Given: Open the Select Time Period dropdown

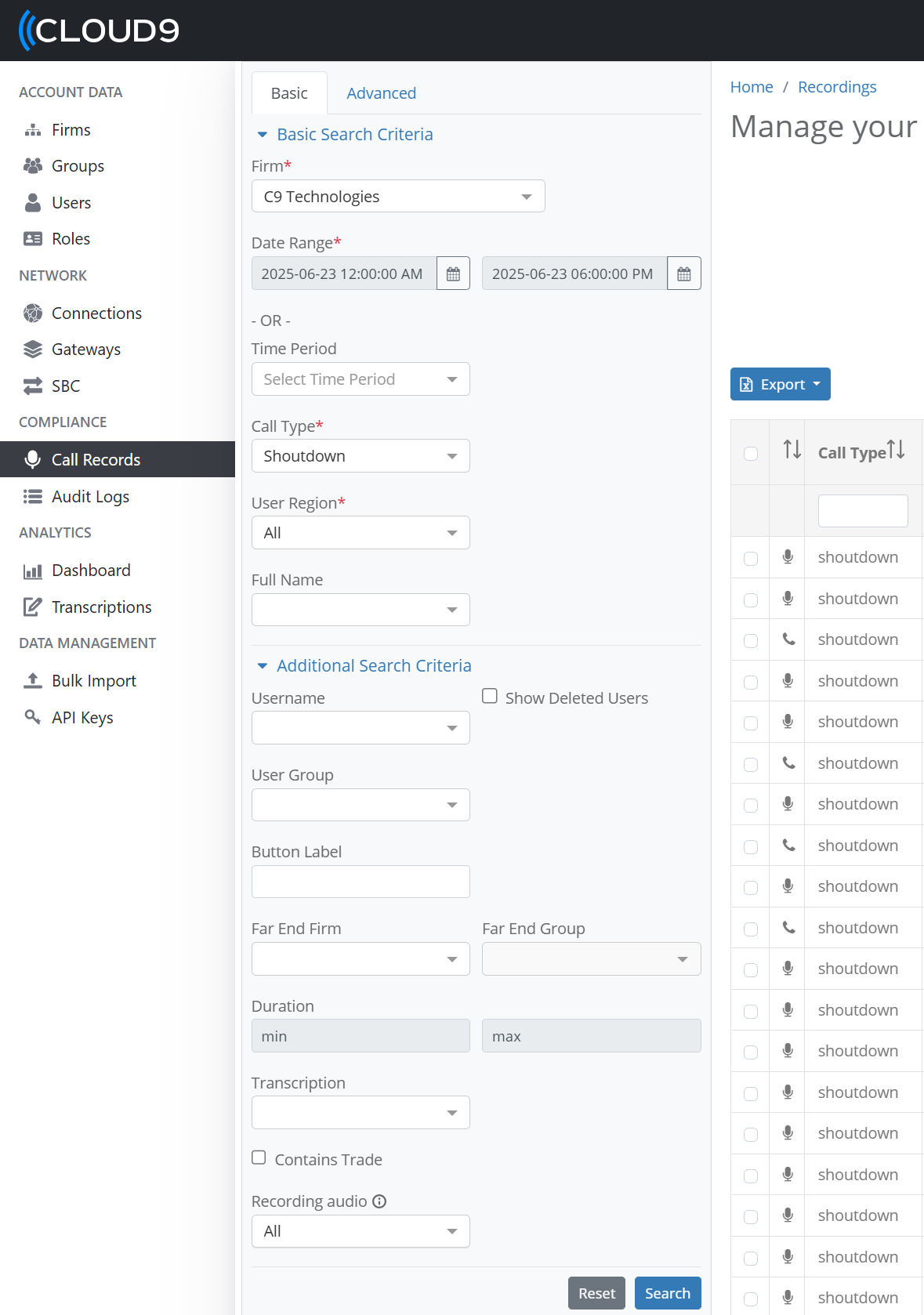Looking at the screenshot, I should click(361, 379).
